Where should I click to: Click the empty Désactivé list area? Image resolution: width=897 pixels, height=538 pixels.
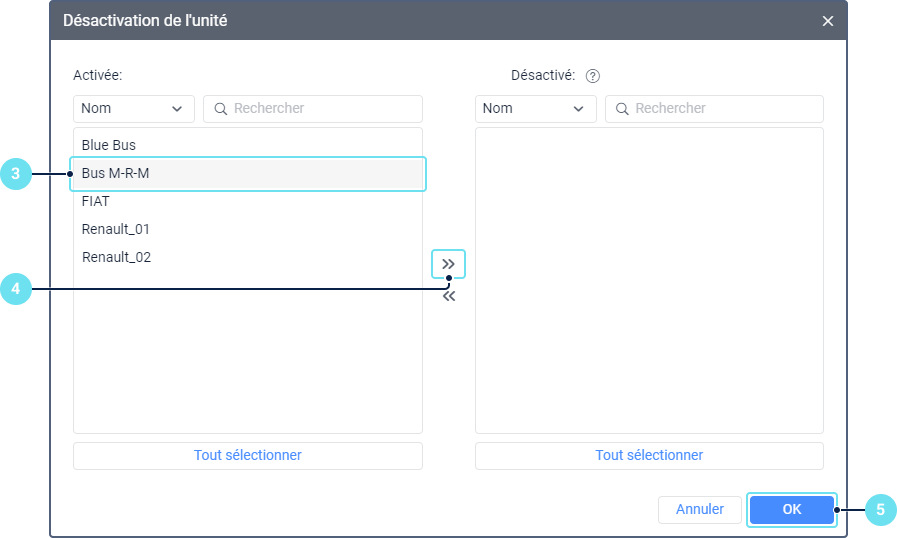(649, 280)
